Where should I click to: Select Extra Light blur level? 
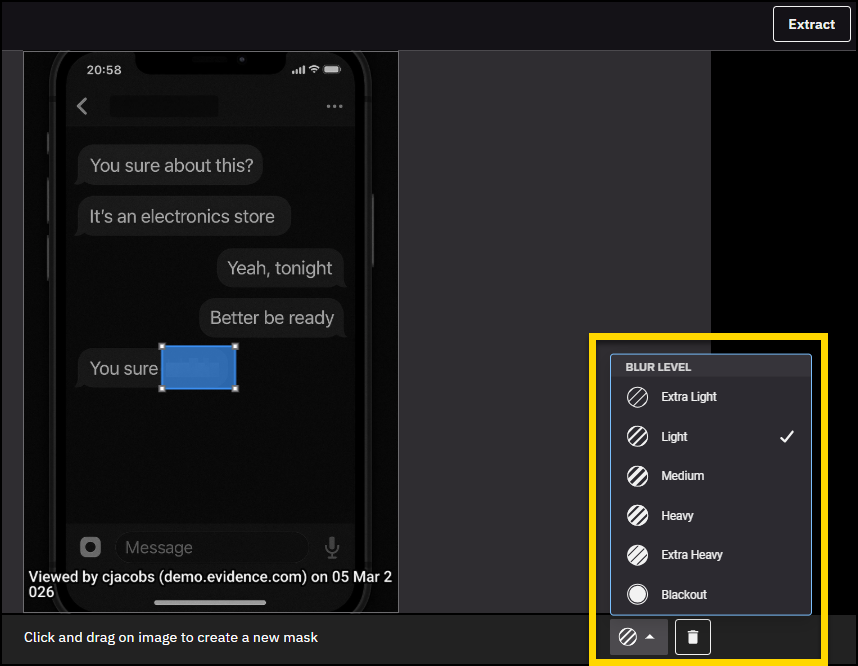pyautogui.click(x=689, y=397)
